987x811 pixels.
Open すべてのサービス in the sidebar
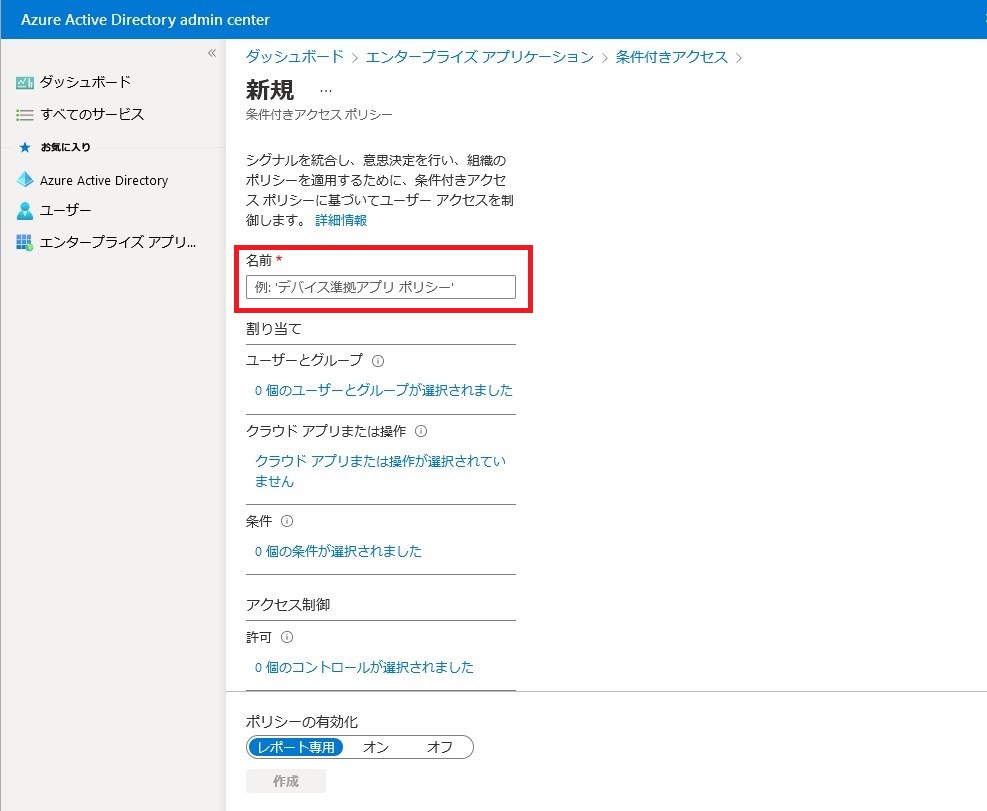92,115
